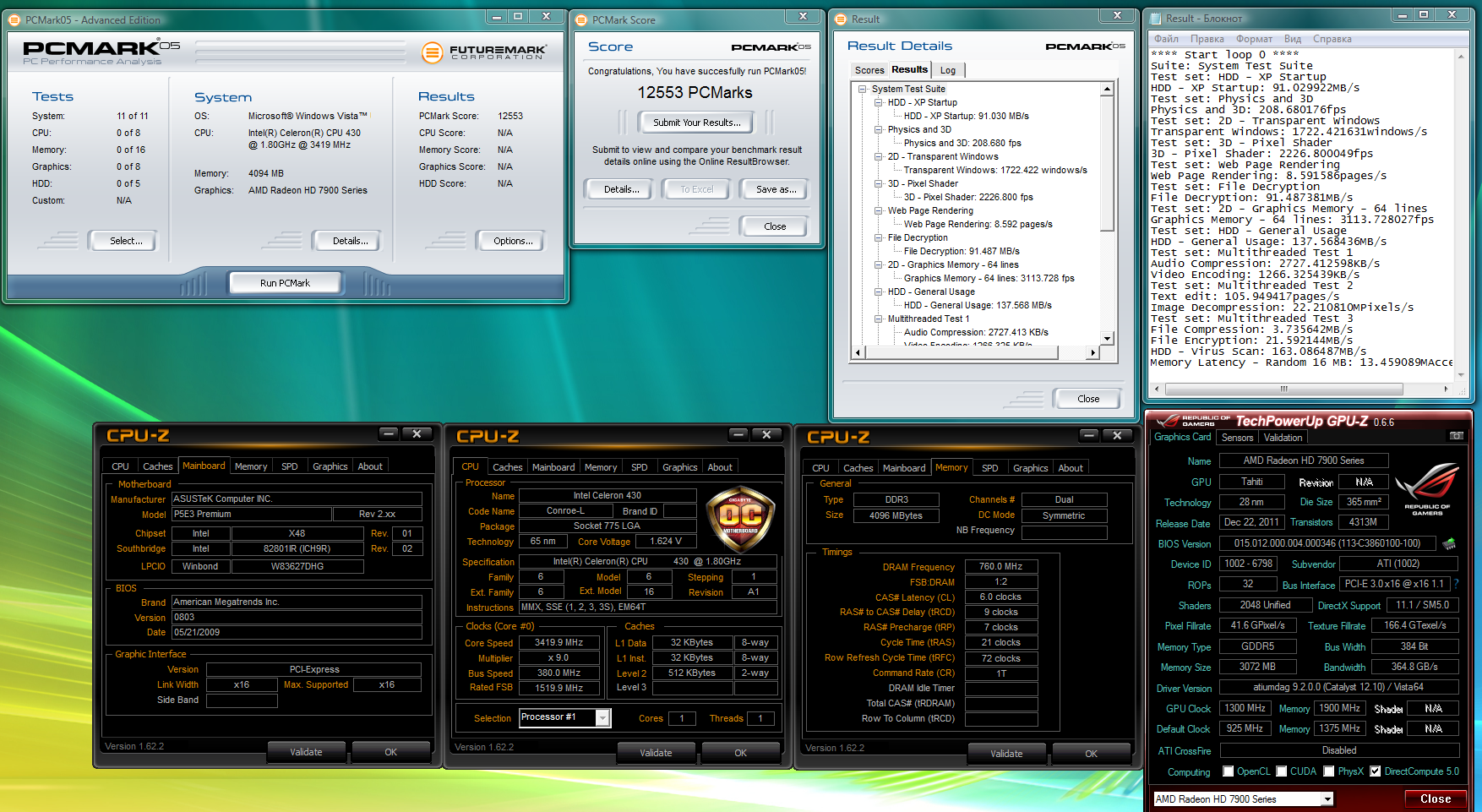Collapse the File Decryption tree node
This screenshot has width=1482, height=812.
pos(879,237)
